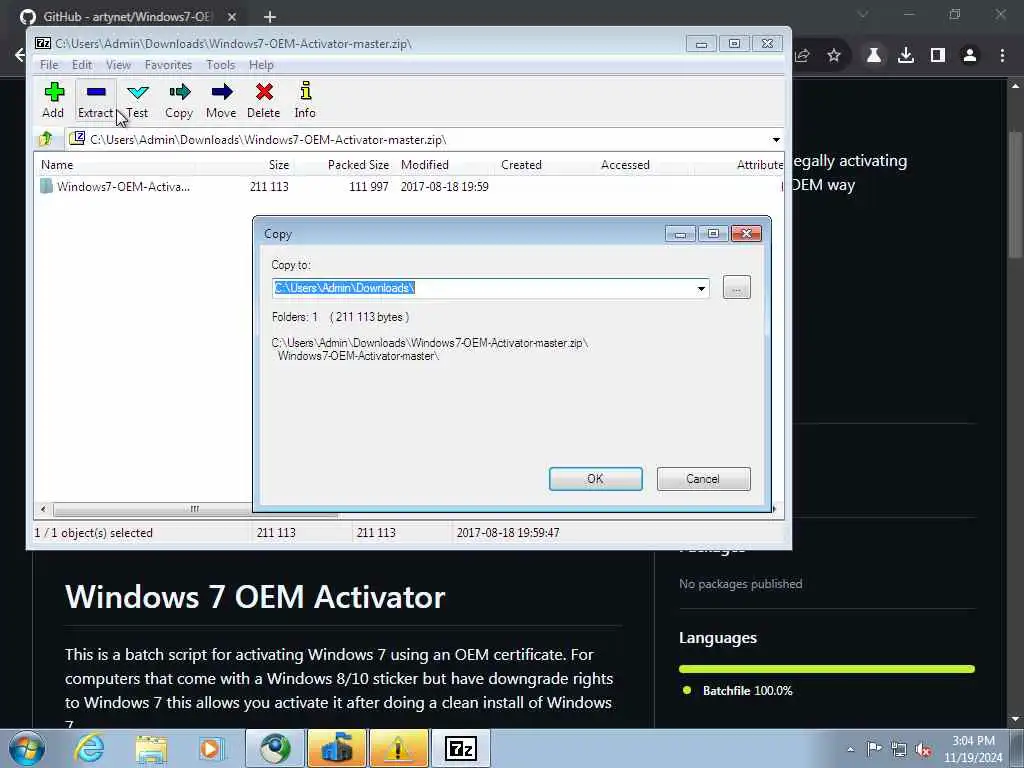
Task: Confirm Copy dialog with OK
Action: click(x=596, y=479)
